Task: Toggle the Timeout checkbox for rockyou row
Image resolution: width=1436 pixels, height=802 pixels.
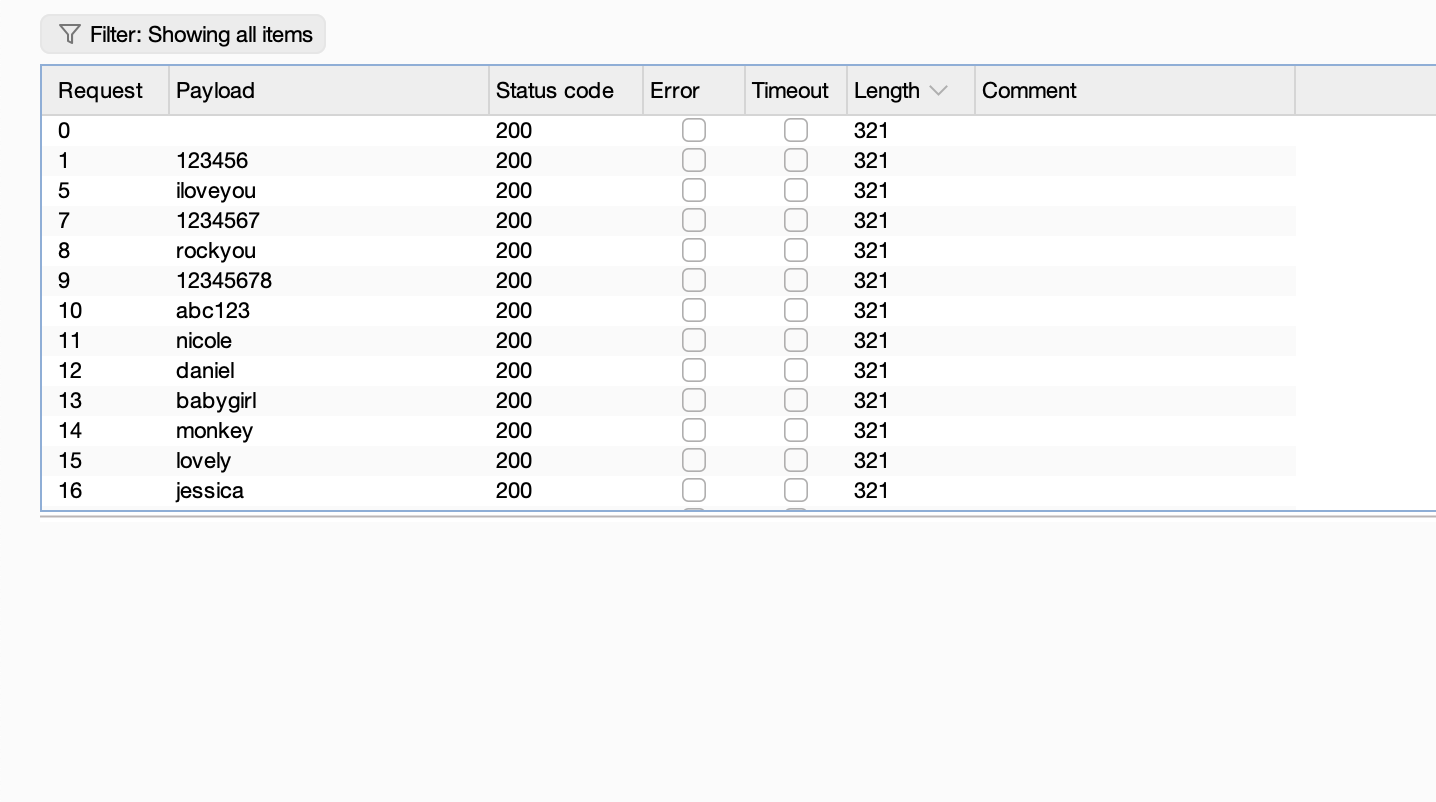Action: coord(796,250)
